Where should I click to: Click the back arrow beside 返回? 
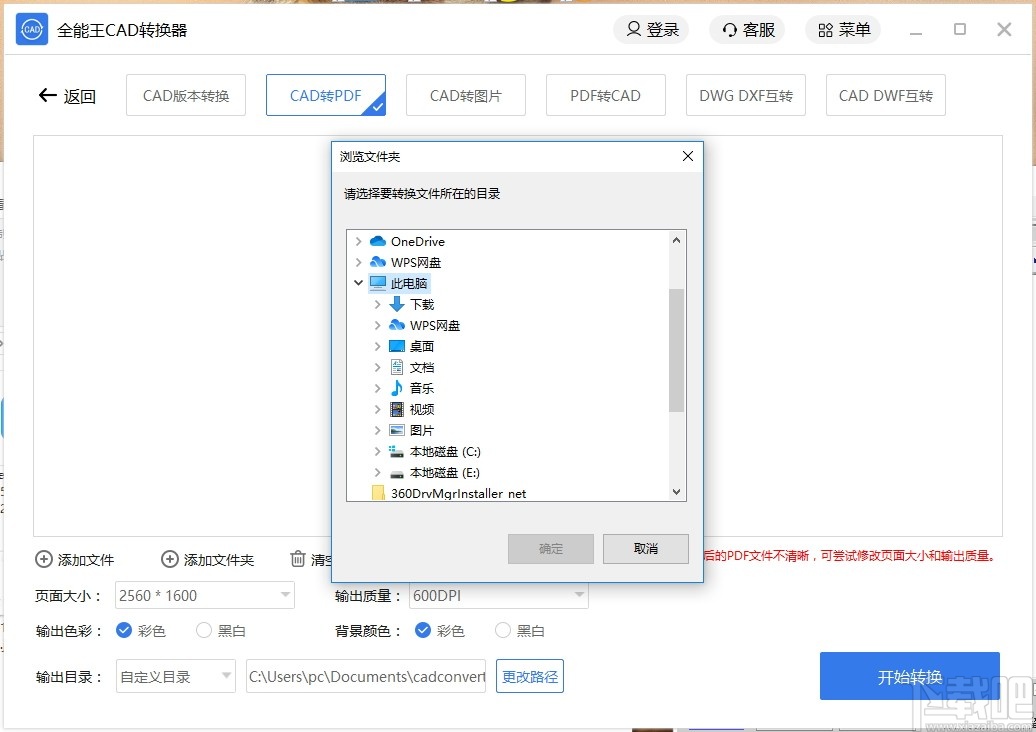[x=47, y=95]
